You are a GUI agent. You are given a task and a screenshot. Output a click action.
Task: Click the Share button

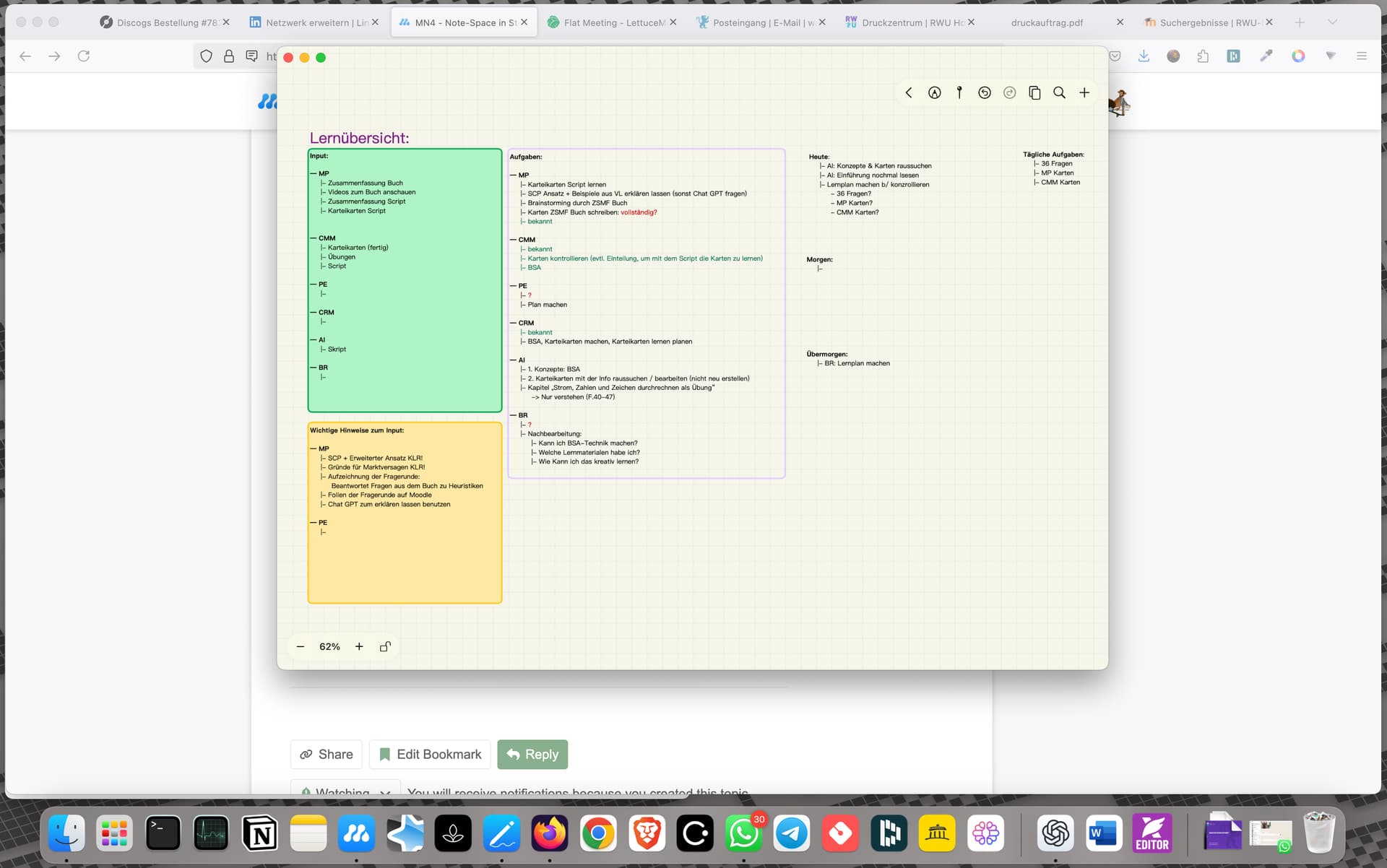(x=327, y=754)
